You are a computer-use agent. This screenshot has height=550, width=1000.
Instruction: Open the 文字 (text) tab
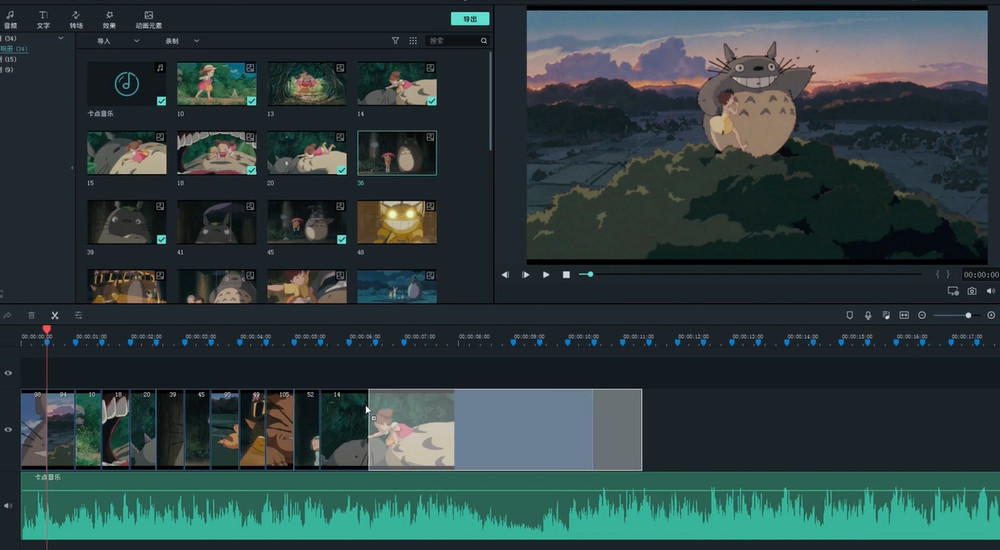pos(43,19)
